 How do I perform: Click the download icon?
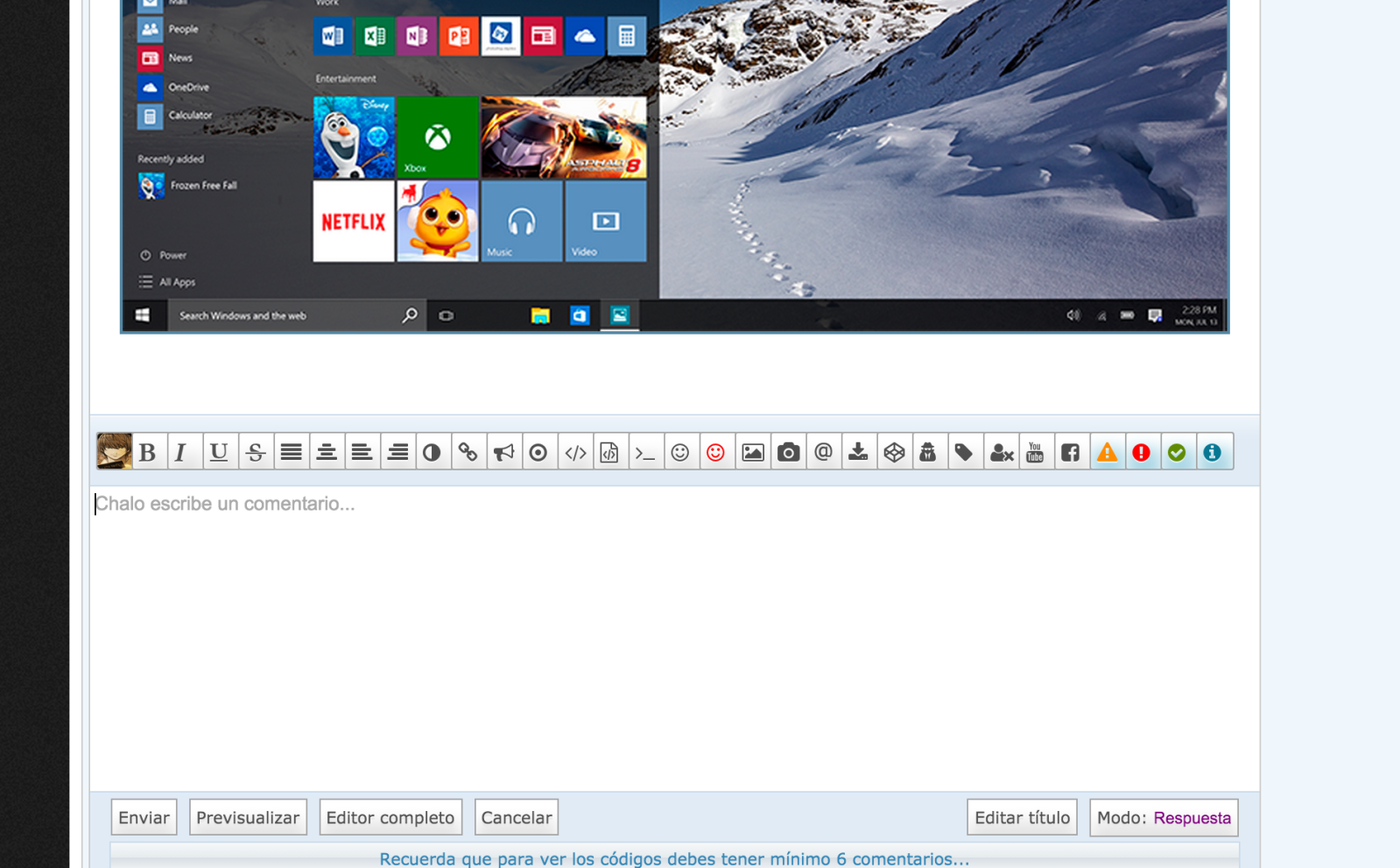pos(859,452)
